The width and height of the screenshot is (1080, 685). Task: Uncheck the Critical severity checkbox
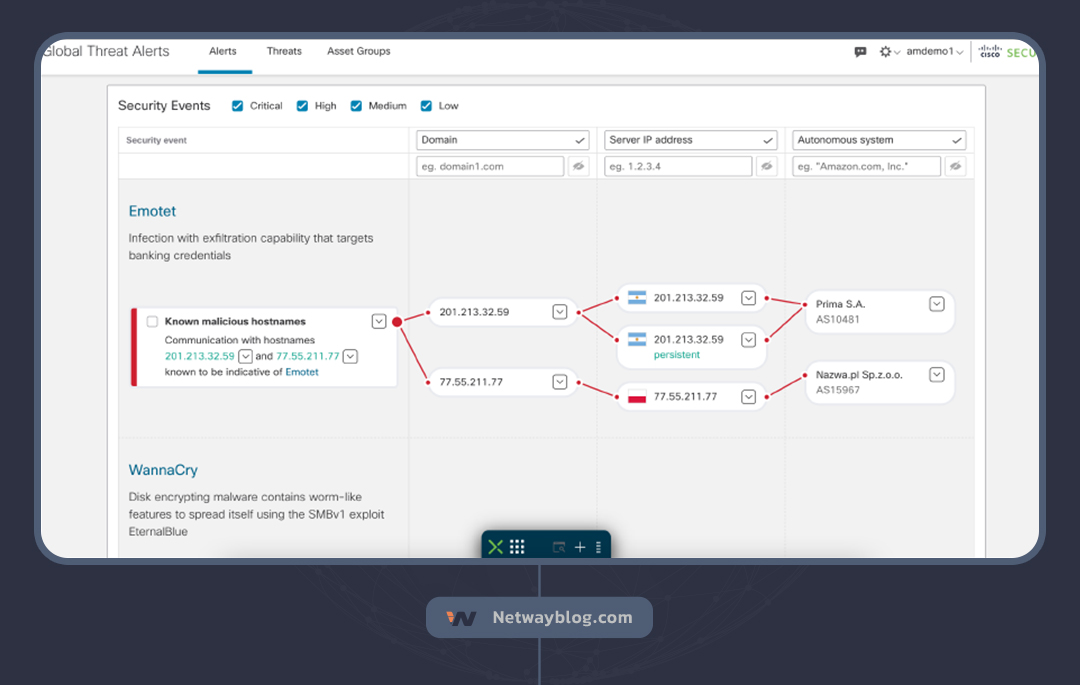tap(238, 106)
